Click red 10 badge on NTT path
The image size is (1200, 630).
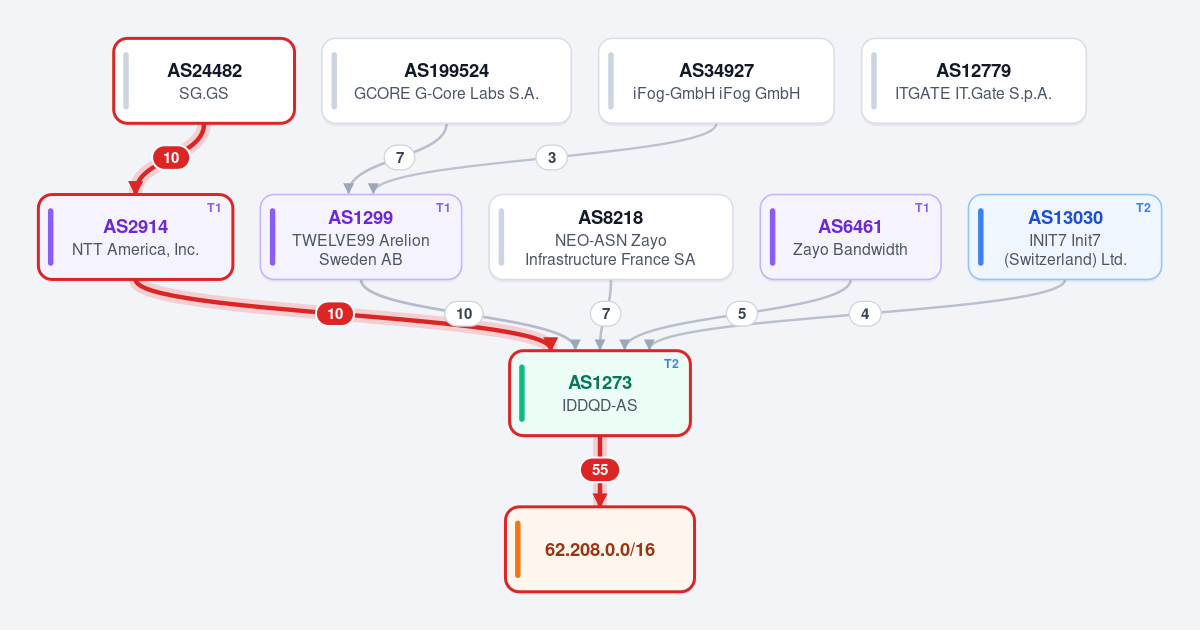[x=335, y=314]
